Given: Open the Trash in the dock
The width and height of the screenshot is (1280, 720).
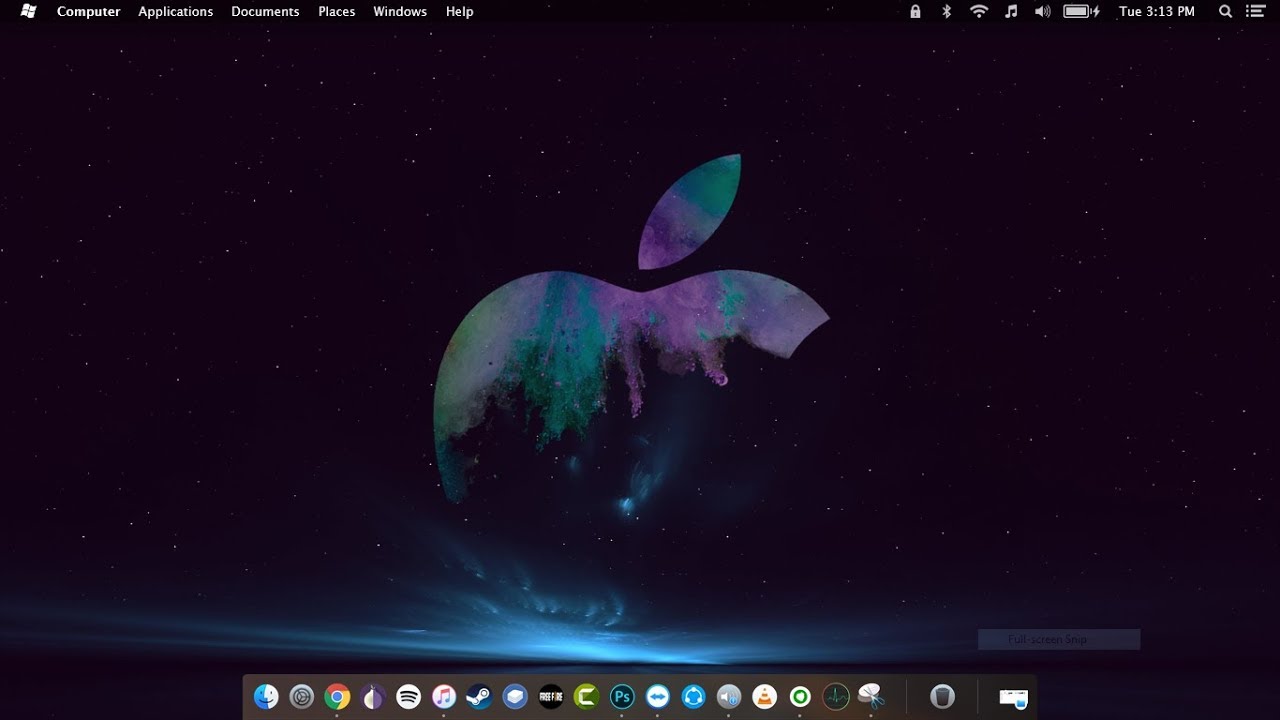Looking at the screenshot, I should [942, 697].
